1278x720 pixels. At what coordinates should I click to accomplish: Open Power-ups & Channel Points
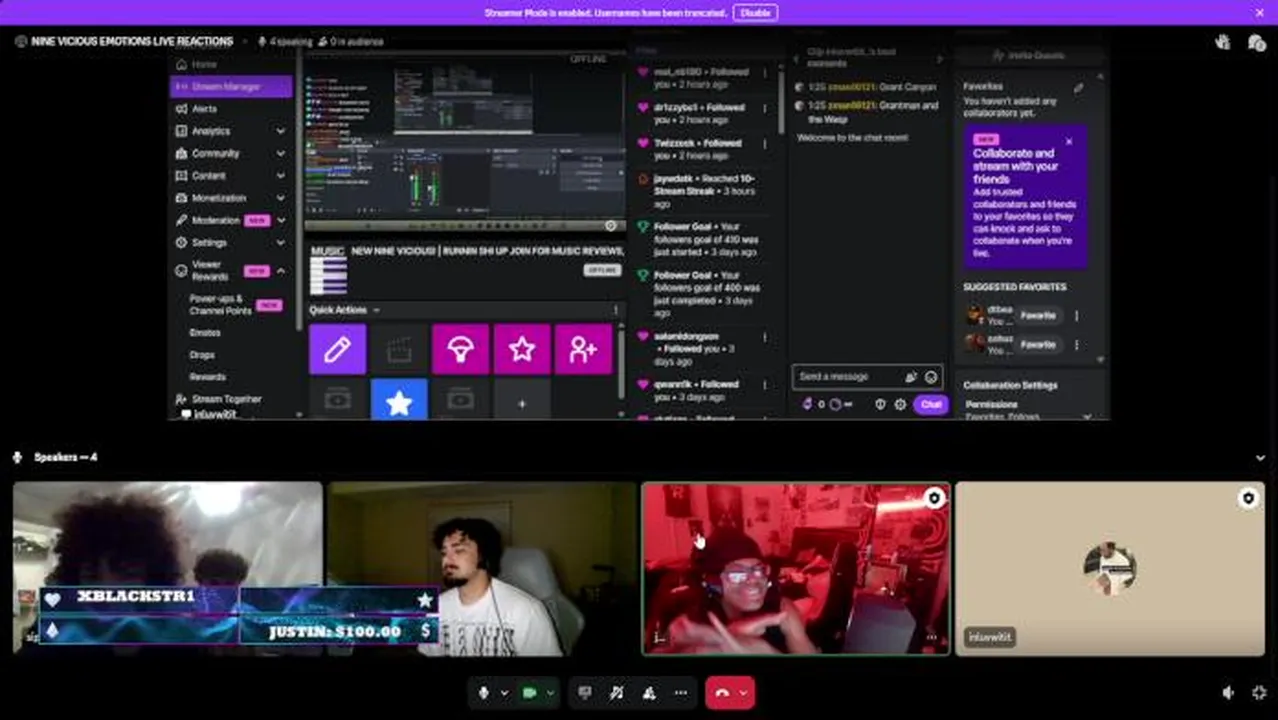(221, 305)
